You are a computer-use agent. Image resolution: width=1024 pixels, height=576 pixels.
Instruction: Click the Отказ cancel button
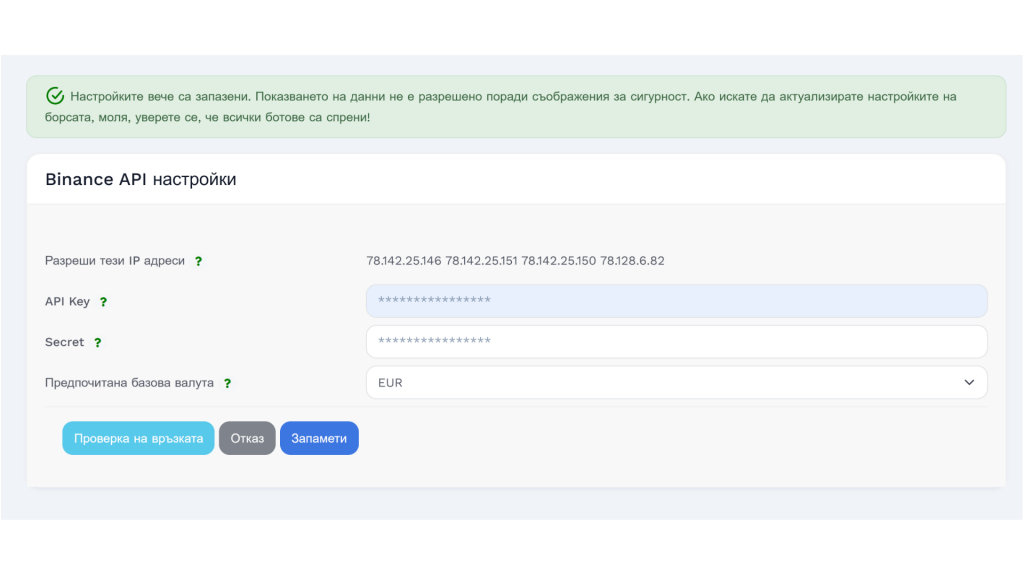[x=247, y=438]
